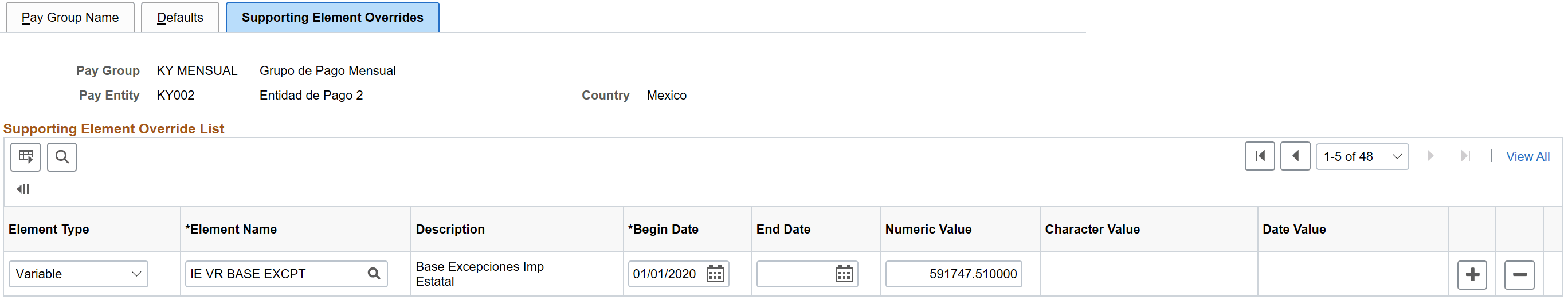Open Element Name lookup magnifier
Viewport: 1568px width, 300px height.
pyautogui.click(x=374, y=274)
